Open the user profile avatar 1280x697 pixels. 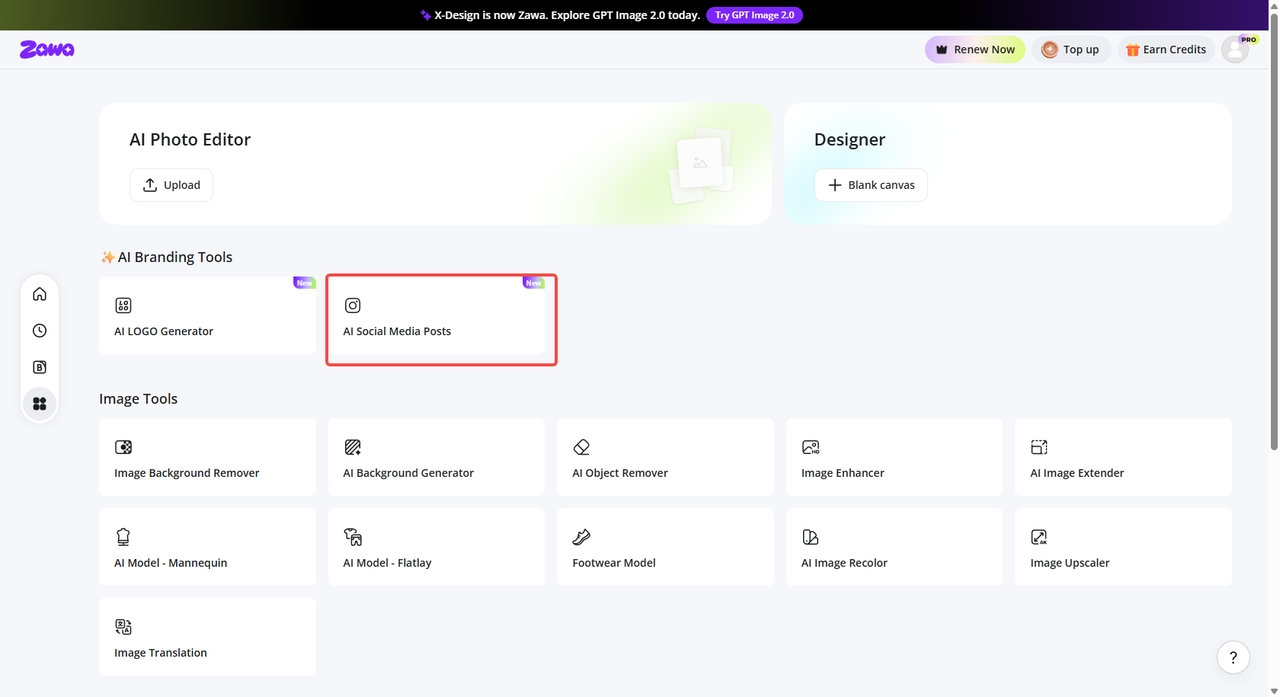[x=1235, y=50]
